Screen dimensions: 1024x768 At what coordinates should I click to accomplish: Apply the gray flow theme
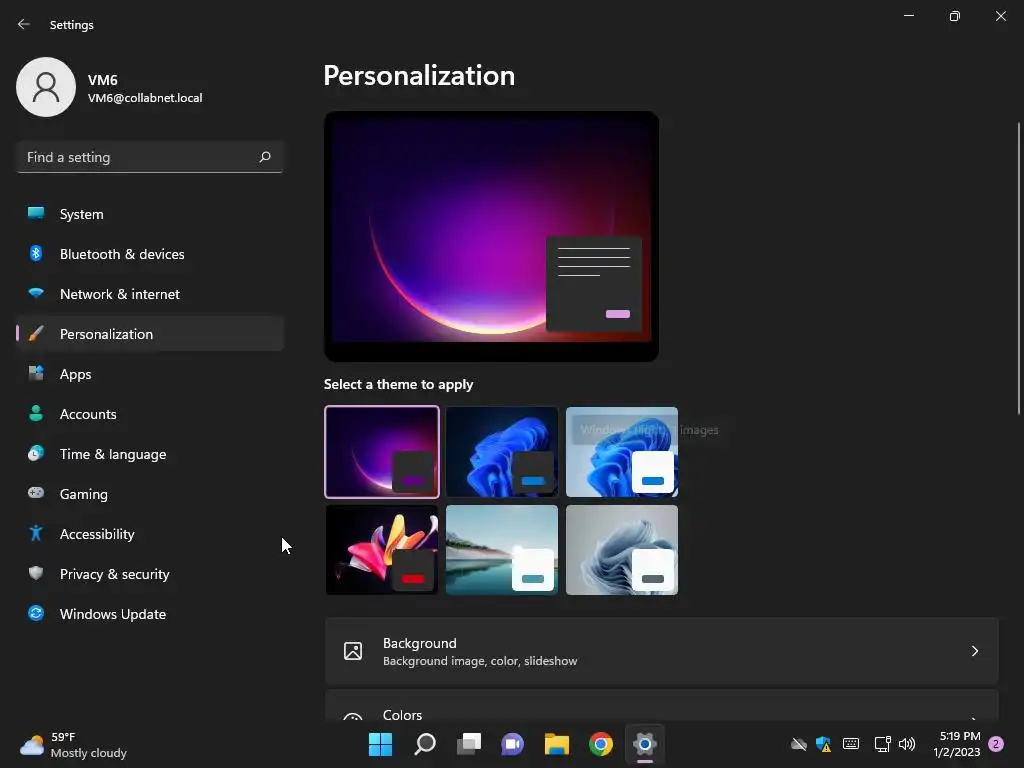622,550
